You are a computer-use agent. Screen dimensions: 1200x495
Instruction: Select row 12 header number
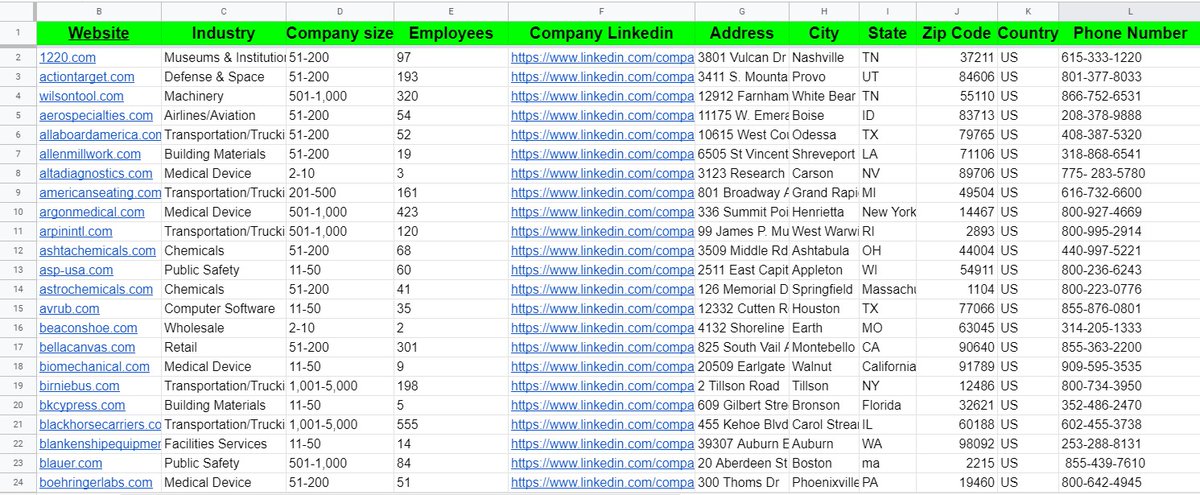point(18,251)
